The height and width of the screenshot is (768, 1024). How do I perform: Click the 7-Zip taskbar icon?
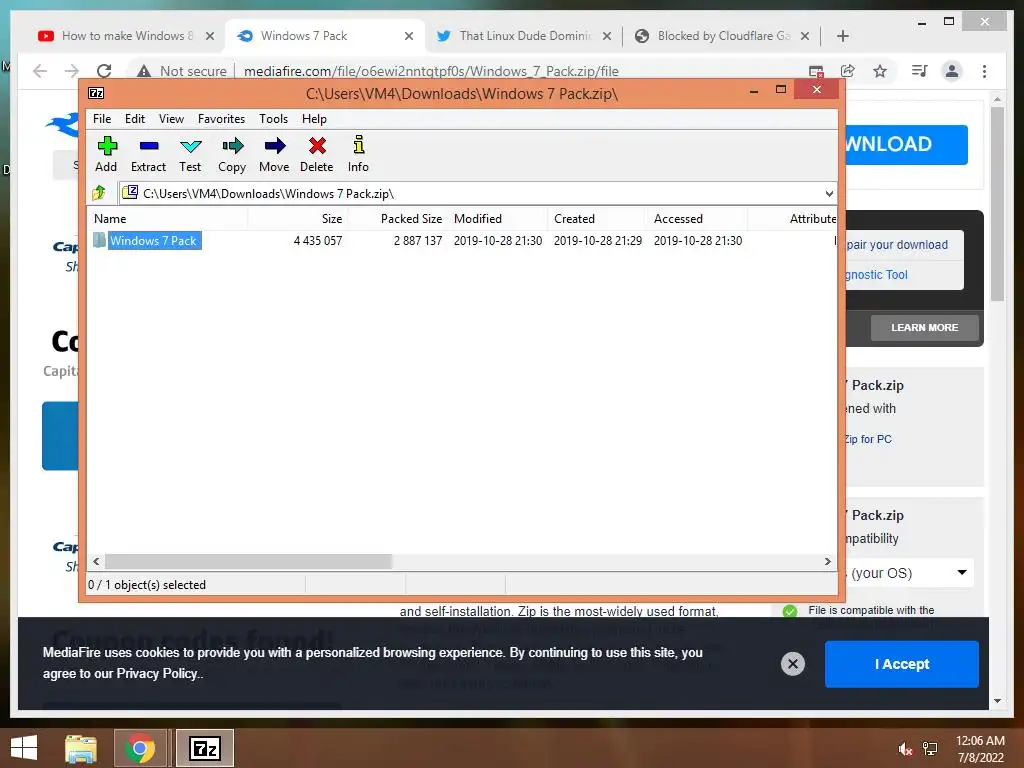click(x=204, y=748)
